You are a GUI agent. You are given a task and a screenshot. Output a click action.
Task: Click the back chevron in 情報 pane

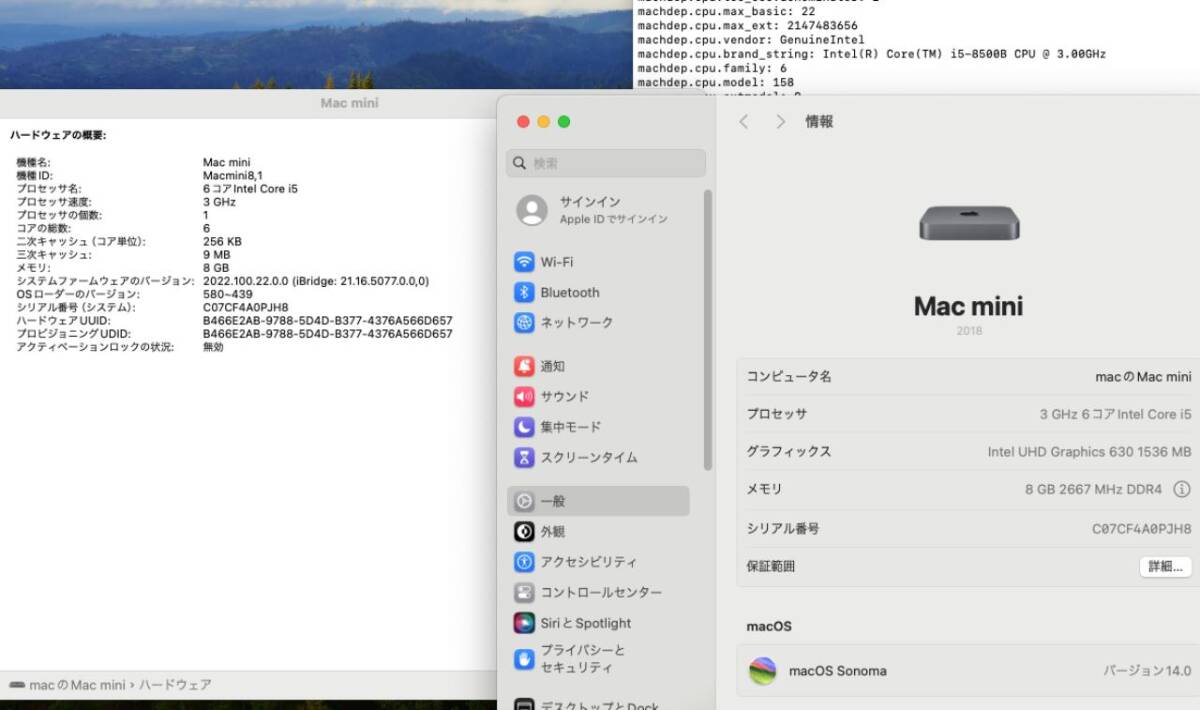[x=745, y=121]
